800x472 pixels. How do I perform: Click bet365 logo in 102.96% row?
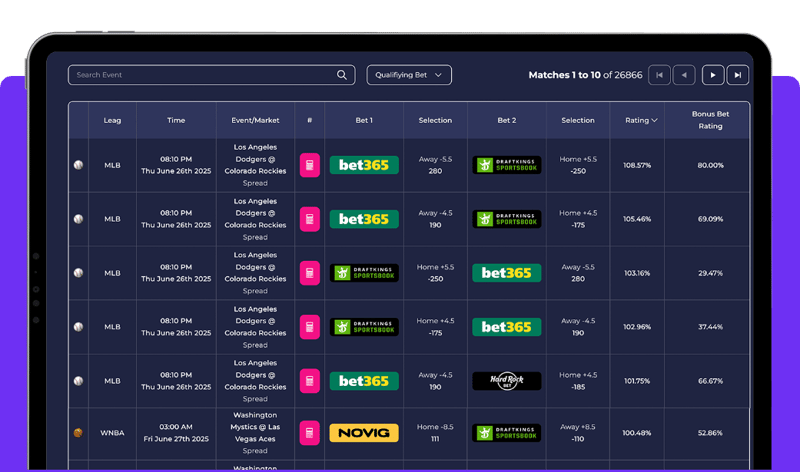pos(507,327)
